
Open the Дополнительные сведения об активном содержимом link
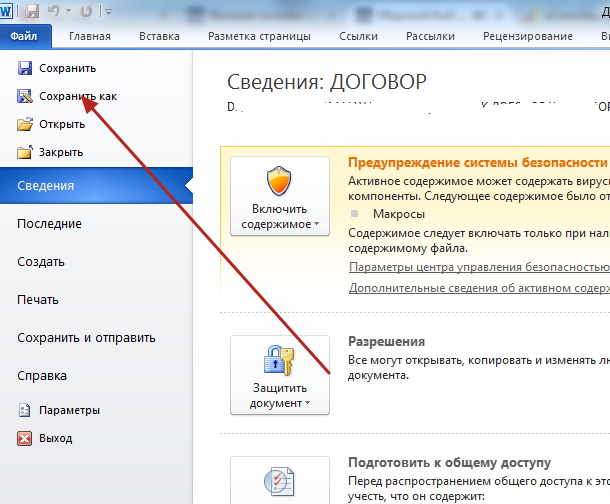(x=478, y=288)
